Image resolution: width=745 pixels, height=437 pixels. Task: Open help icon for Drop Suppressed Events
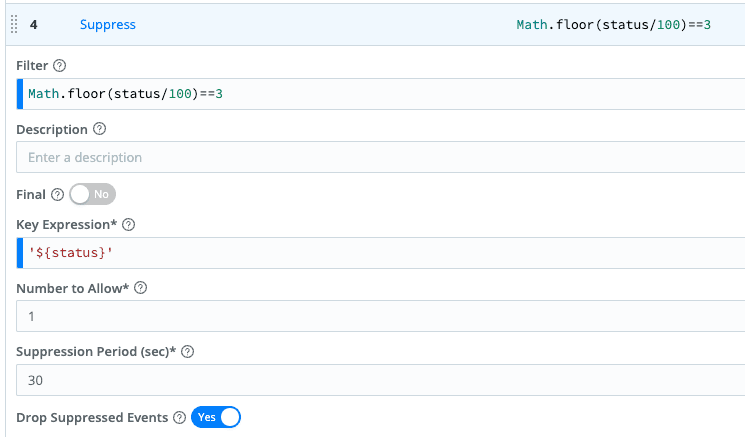click(179, 417)
